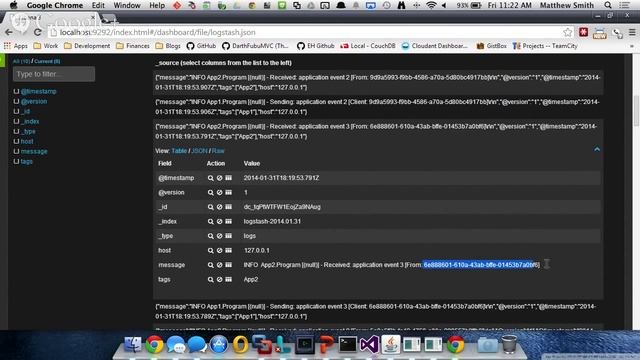Exclude _id value ban icon
The width and height of the screenshot is (640, 360).
[x=220, y=207]
